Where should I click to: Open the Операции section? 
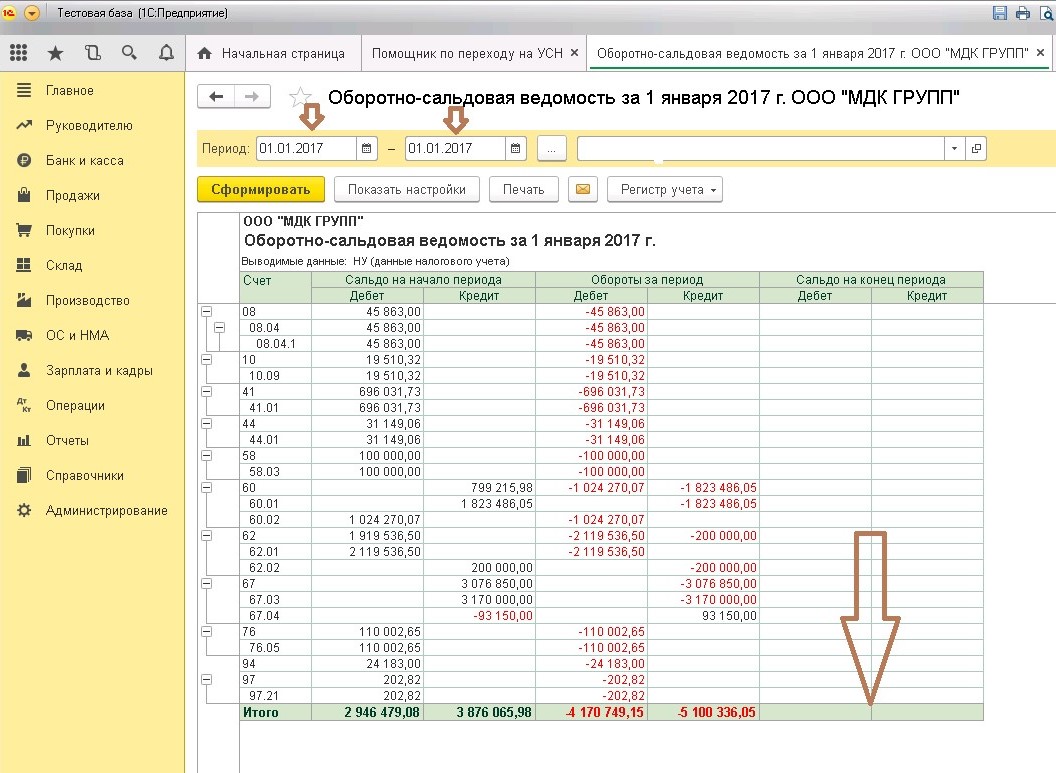pyautogui.click(x=75, y=405)
